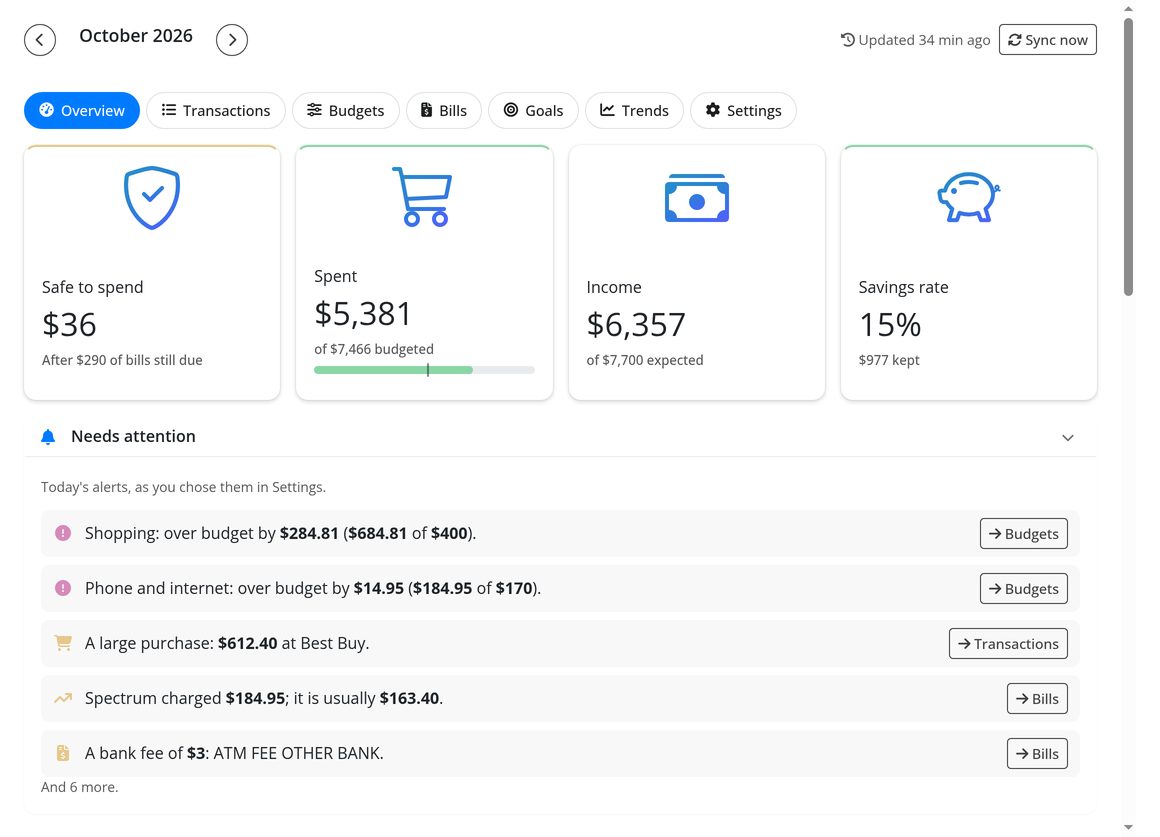The height and width of the screenshot is (837, 1160).
Task: Click the scrollbar down arrow
Action: (1128, 827)
